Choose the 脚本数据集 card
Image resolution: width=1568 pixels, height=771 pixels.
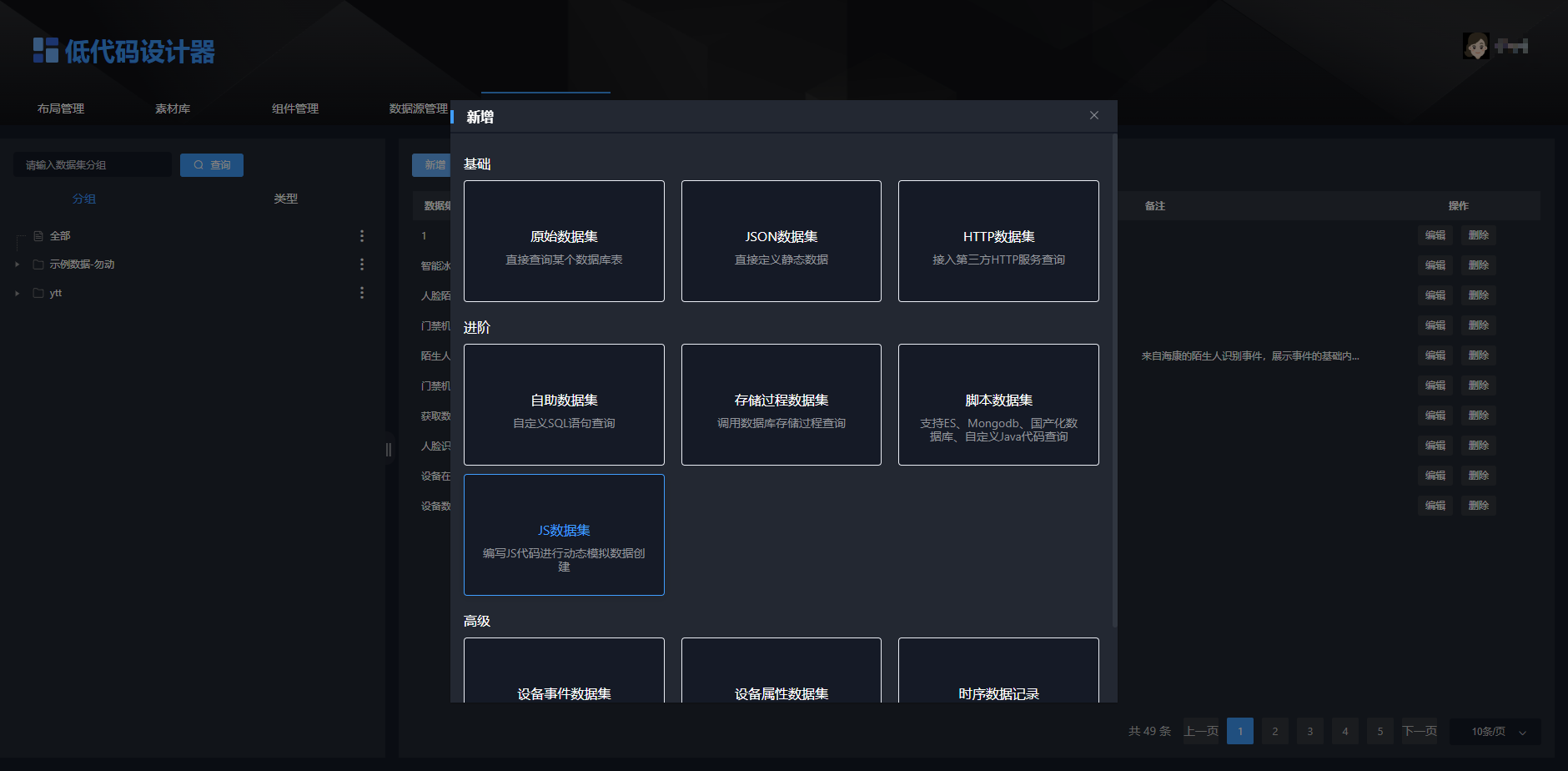[998, 405]
